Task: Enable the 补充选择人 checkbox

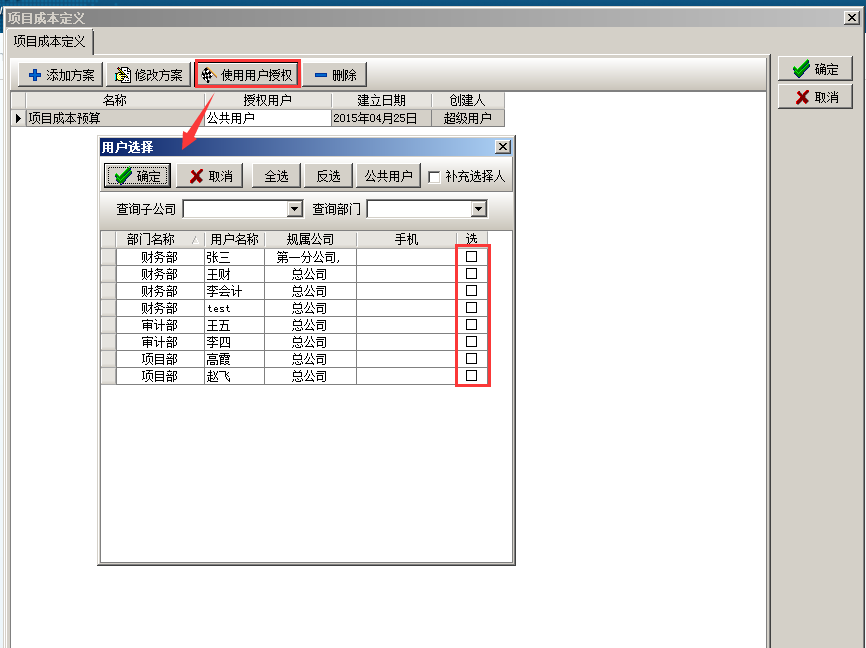Action: click(434, 177)
